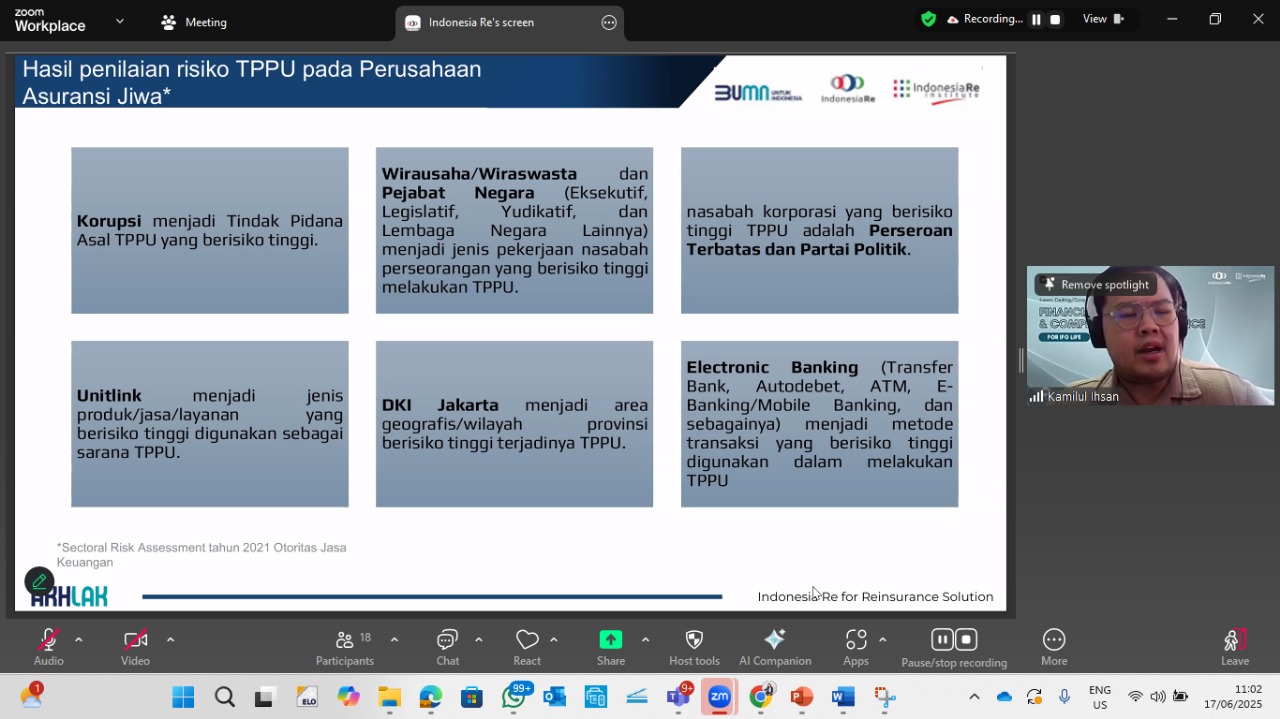
Task: Expand the Zoom Workplace dropdown arrow
Action: click(120, 21)
